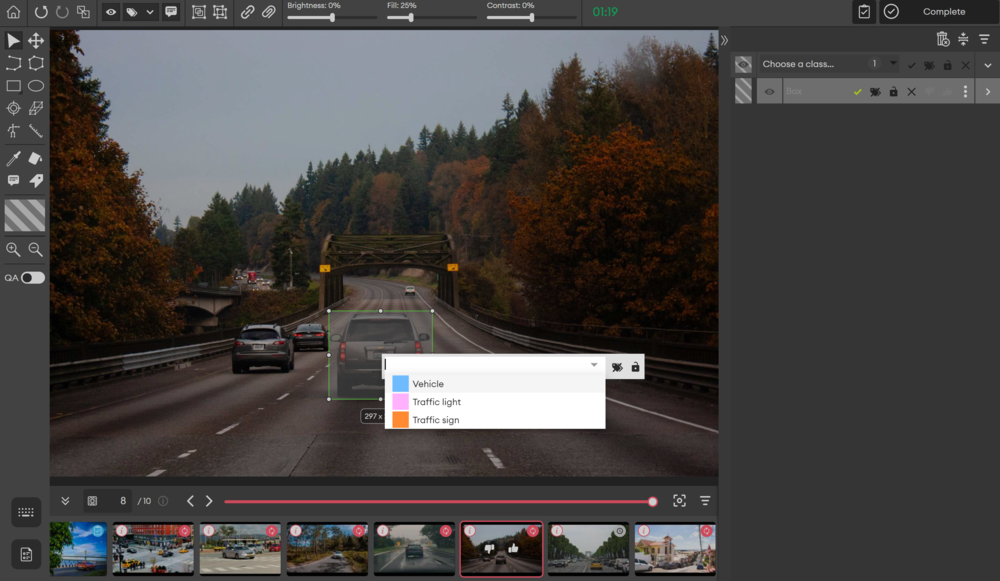Screen dimensions: 1000x581
Task: Open the filter icon in right panel
Action: [985, 40]
